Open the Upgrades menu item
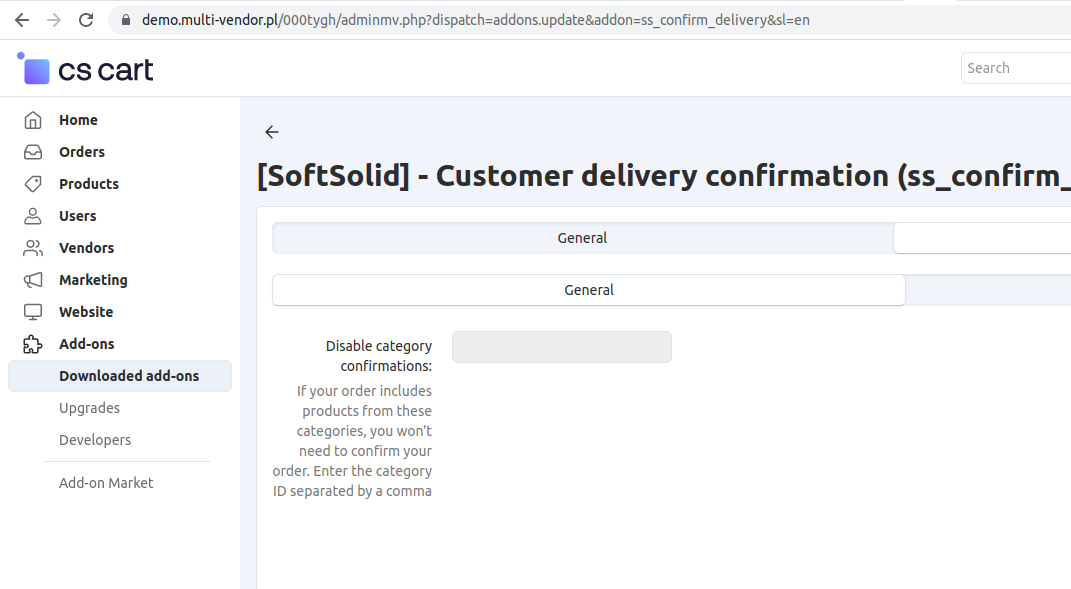 pos(89,408)
